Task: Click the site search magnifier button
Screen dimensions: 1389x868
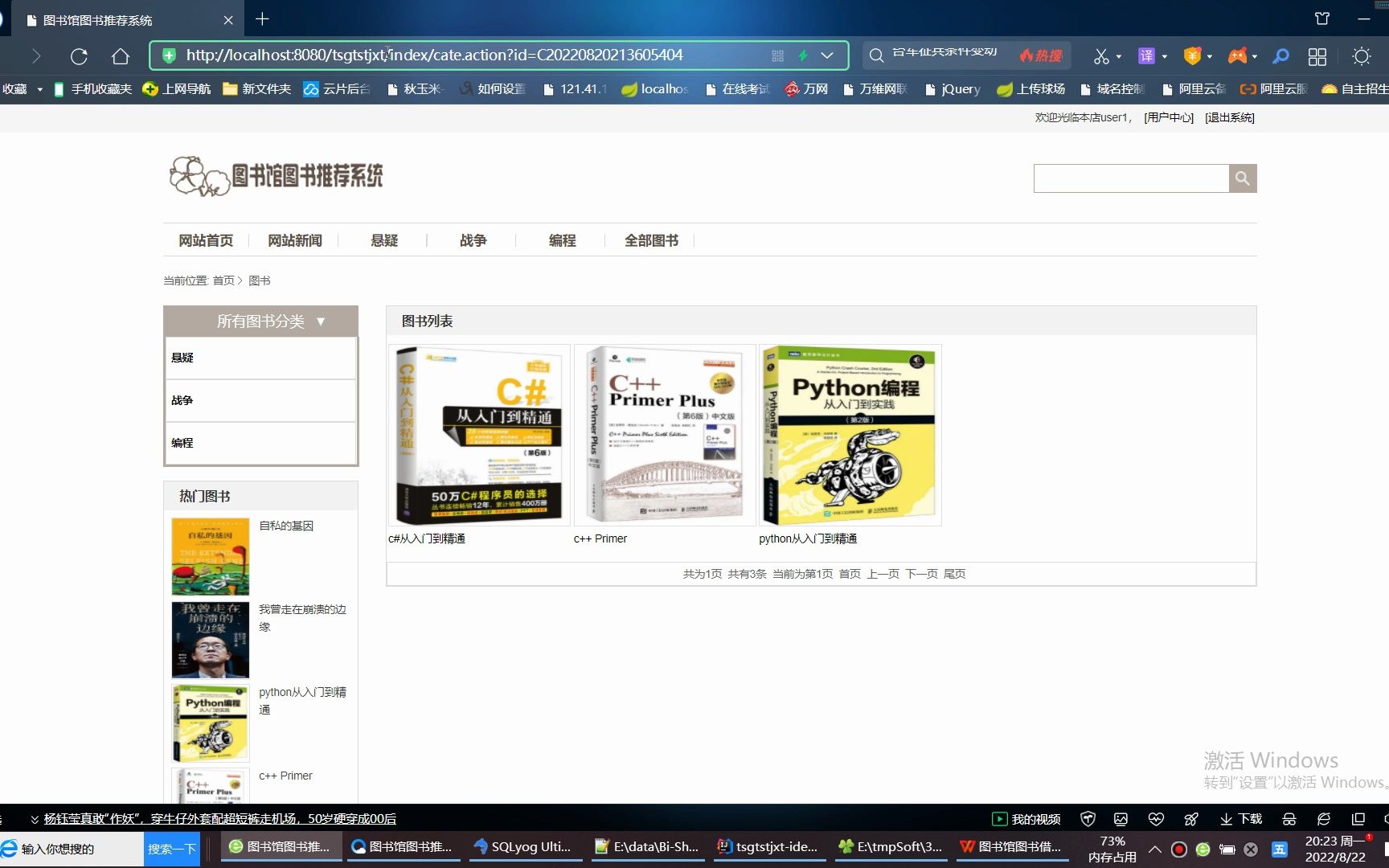Action: point(1243,178)
